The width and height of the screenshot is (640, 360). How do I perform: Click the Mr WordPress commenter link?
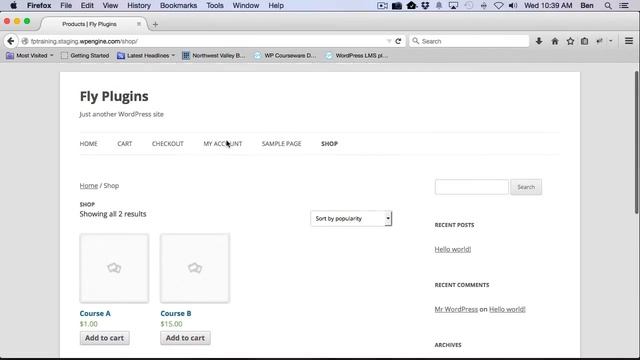click(456, 309)
